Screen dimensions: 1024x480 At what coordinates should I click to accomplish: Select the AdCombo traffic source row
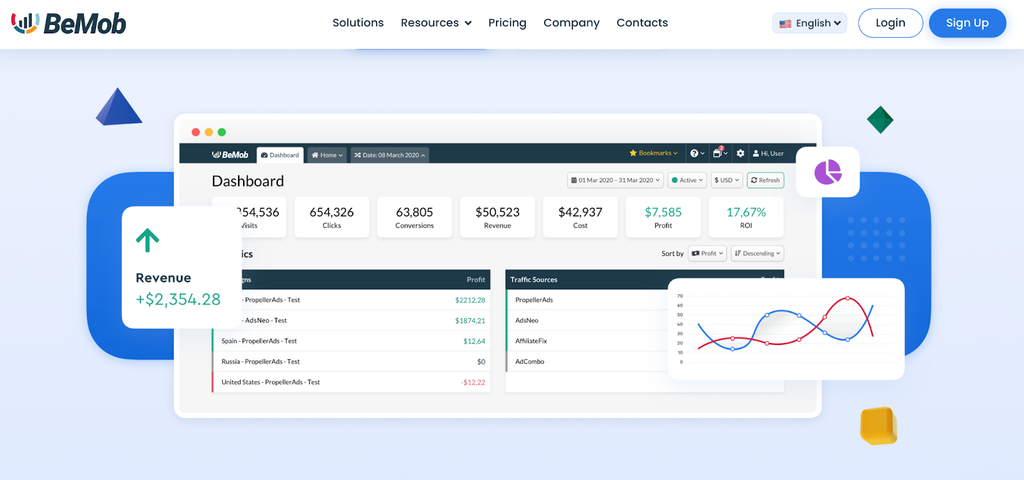coord(587,361)
